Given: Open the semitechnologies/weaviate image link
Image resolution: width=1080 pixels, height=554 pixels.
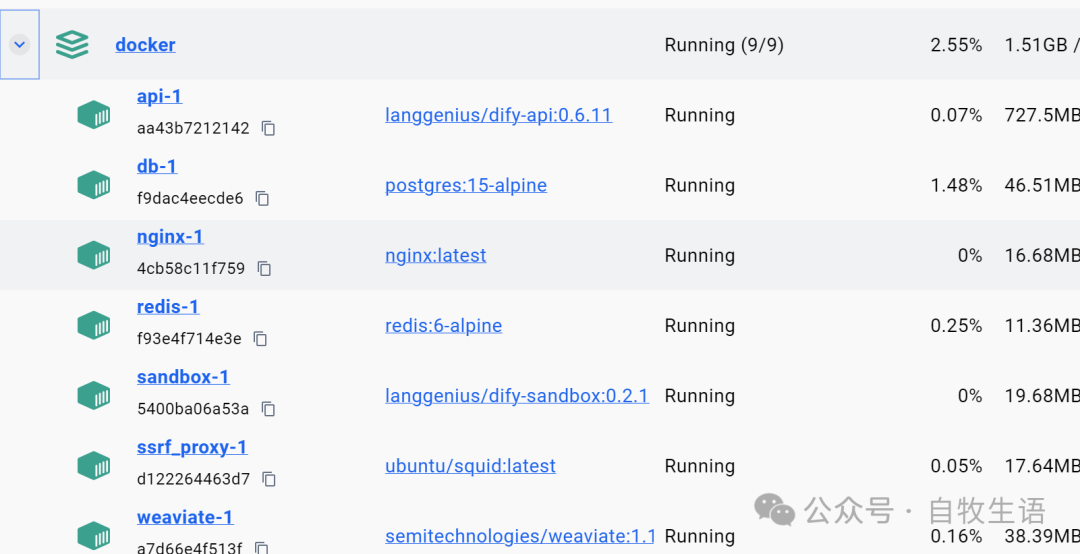Looking at the screenshot, I should click(x=520, y=537).
